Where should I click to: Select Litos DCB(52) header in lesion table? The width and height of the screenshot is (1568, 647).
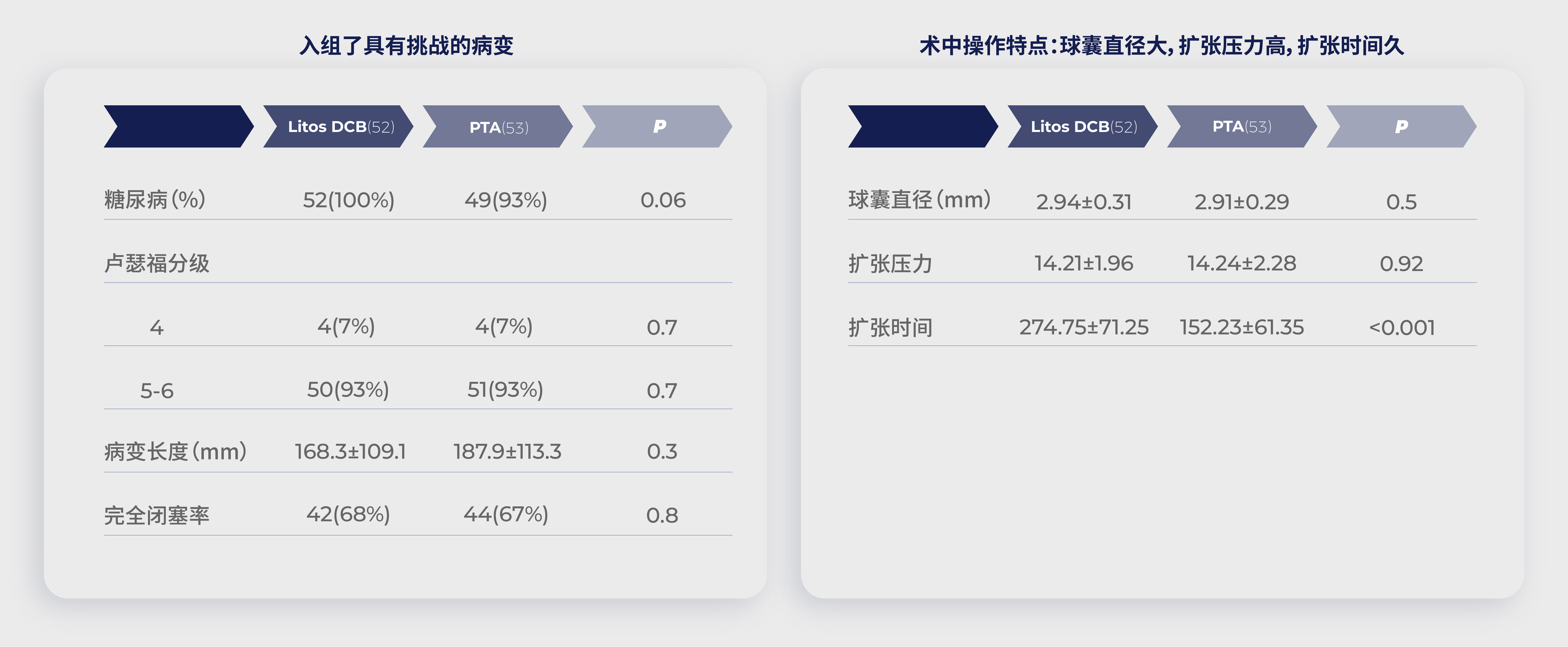click(338, 127)
